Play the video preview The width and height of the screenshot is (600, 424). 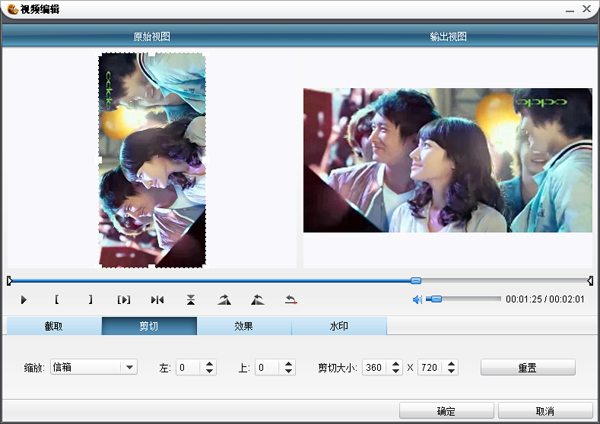pos(24,300)
